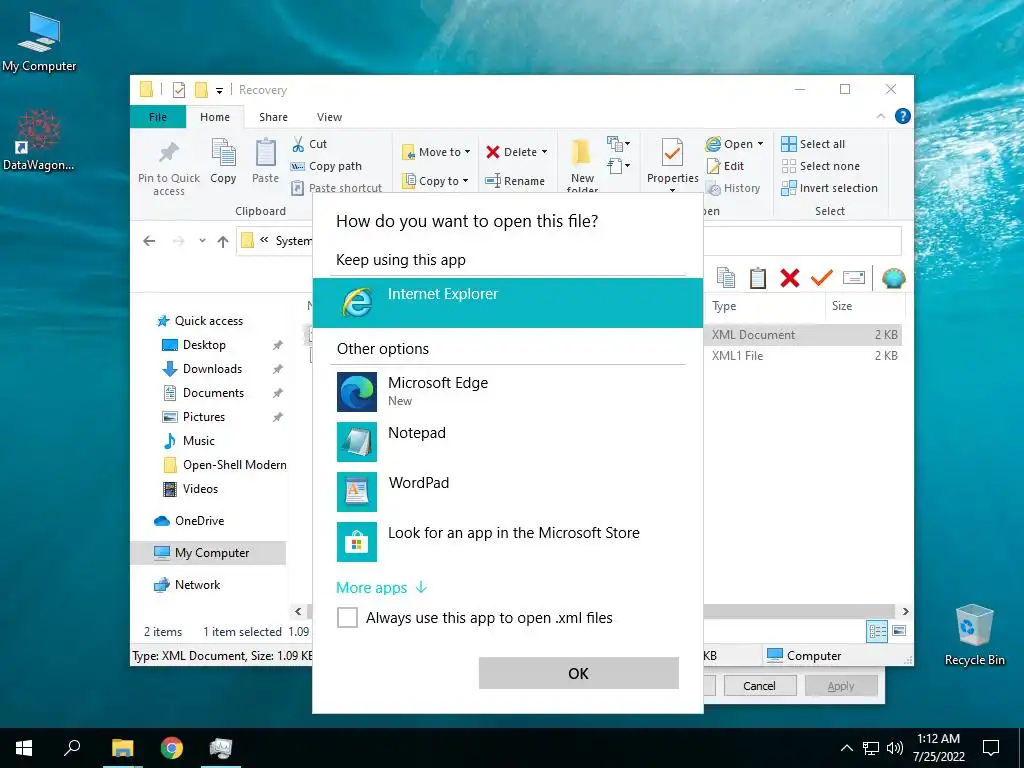Open the Recycle Bin desktop icon

[974, 635]
